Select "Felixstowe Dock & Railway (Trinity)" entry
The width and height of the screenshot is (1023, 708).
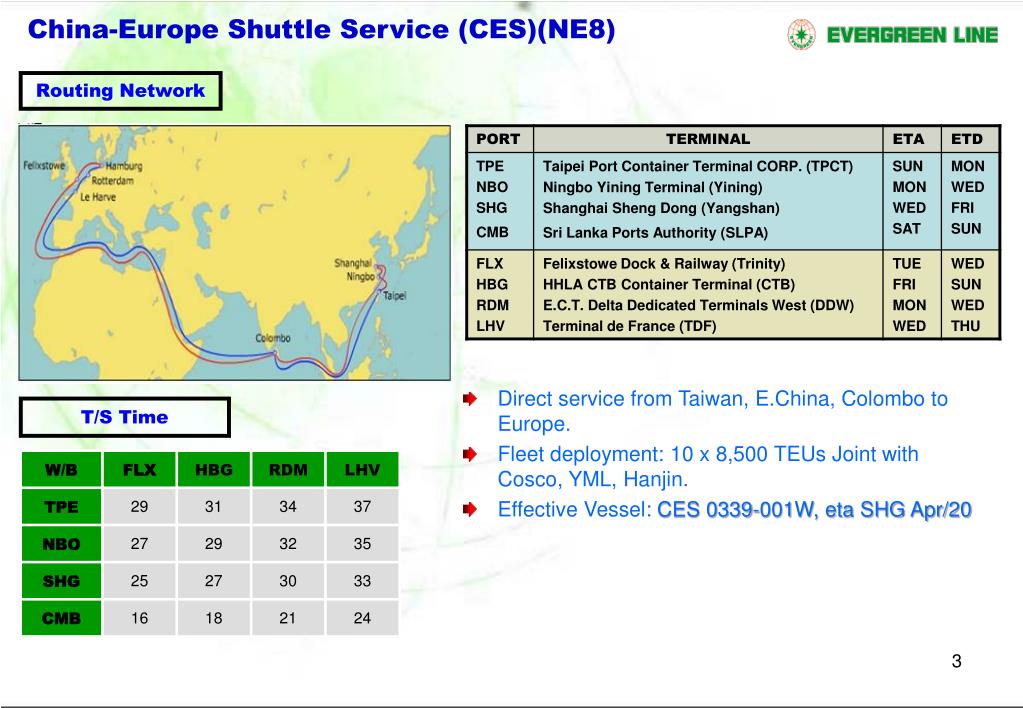point(664,264)
